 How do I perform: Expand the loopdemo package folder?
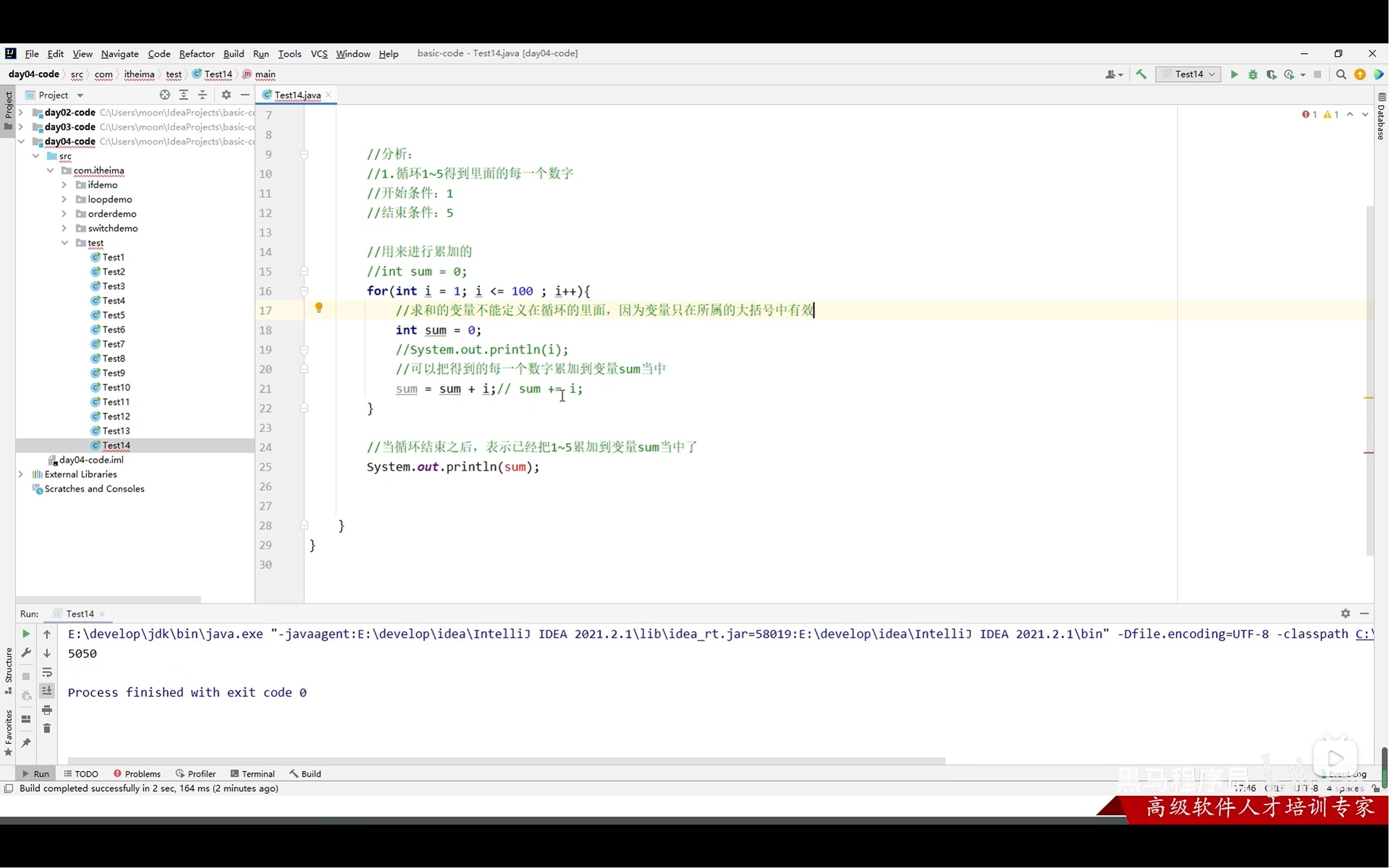pyautogui.click(x=65, y=199)
